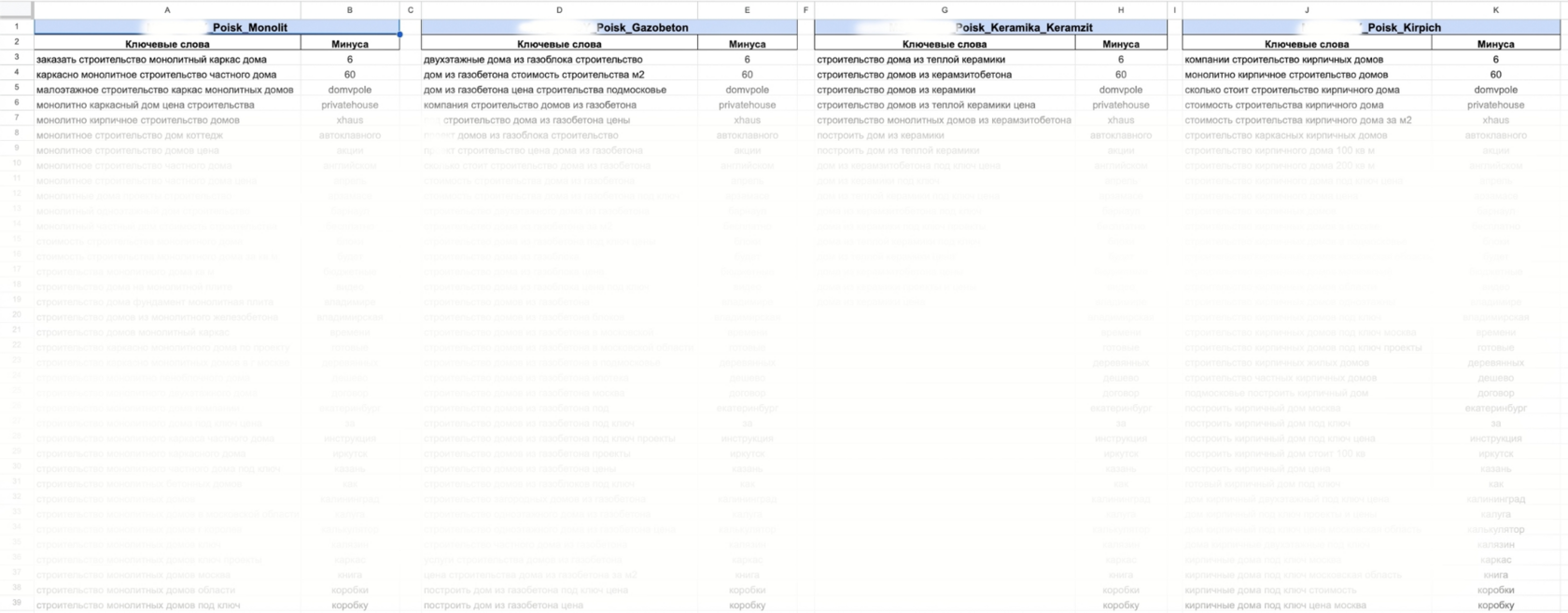Viewport: 1568px width, 613px height.
Task: Select narrow column F header
Action: pyautogui.click(x=805, y=9)
